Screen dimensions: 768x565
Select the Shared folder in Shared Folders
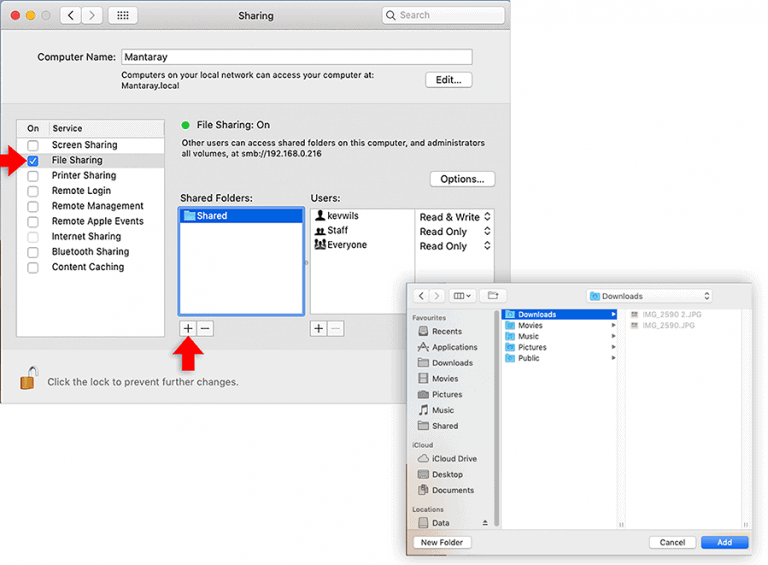[x=241, y=215]
